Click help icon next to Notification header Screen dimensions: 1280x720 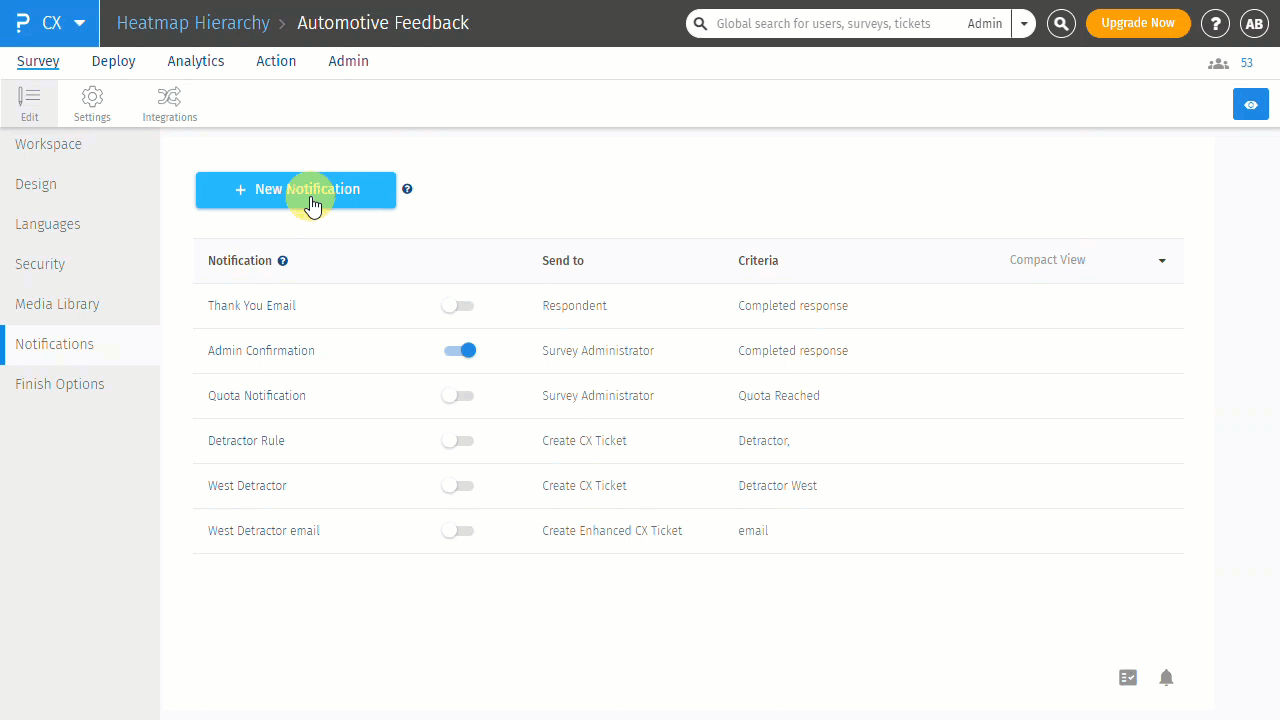pos(283,261)
